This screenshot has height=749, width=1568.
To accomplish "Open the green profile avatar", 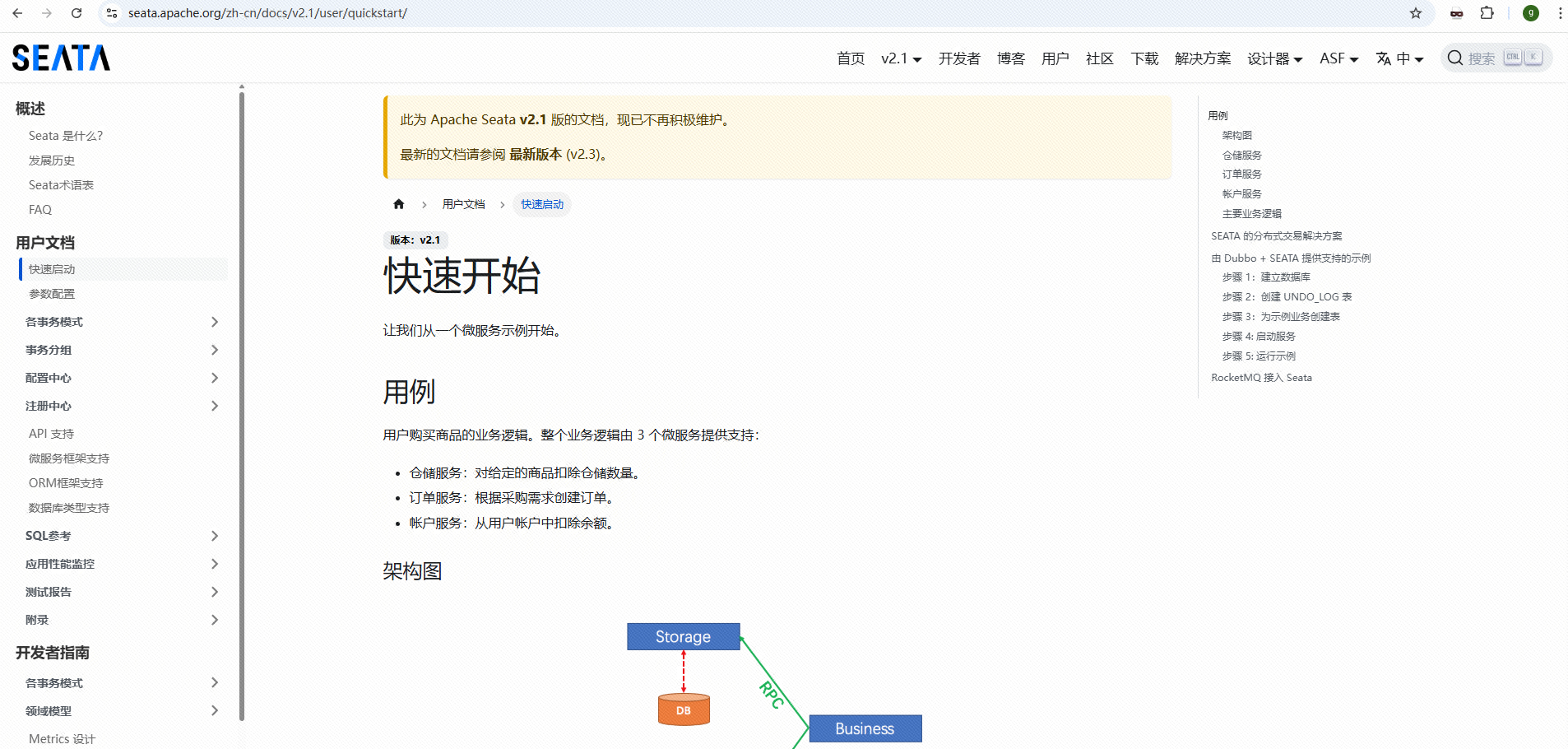I will click(1531, 13).
